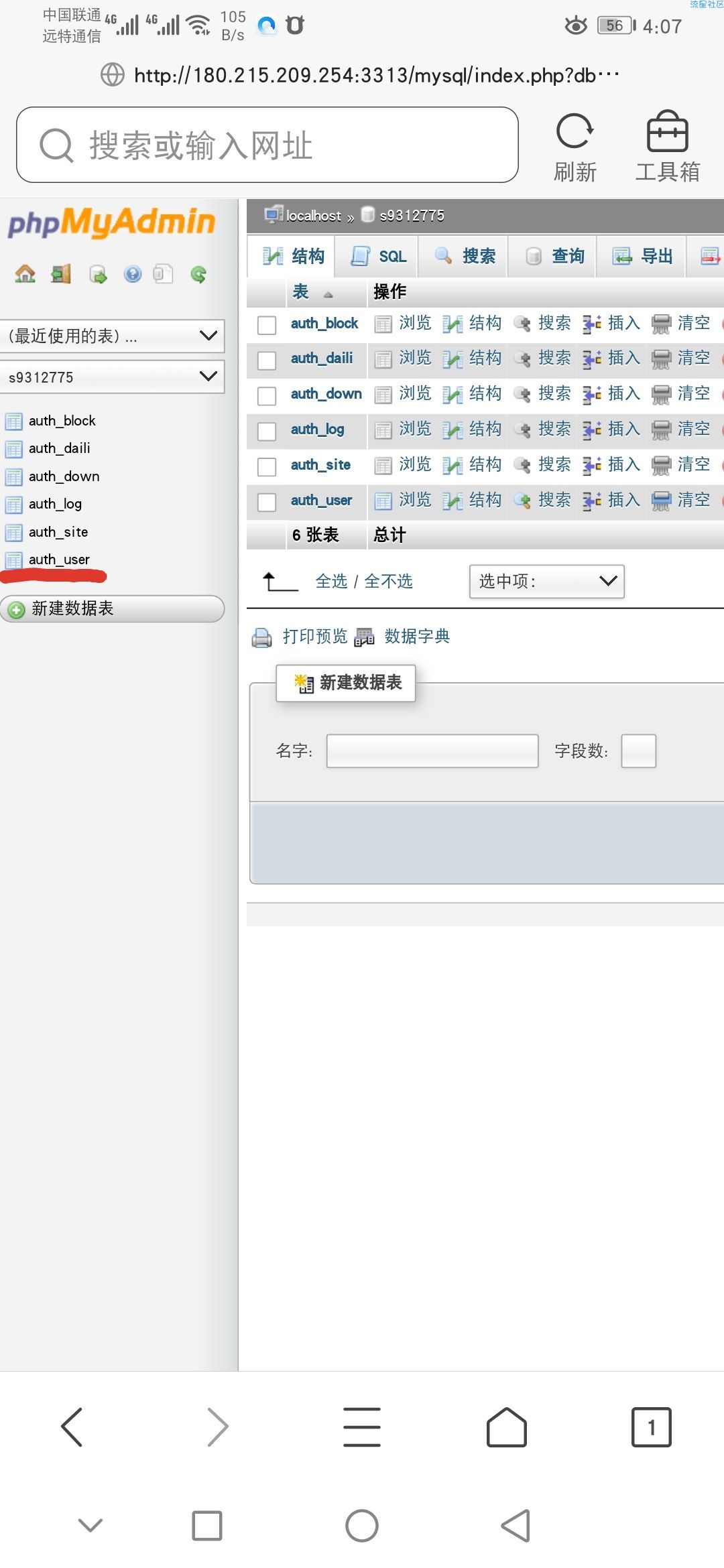Insert (插入) into the auth_log table row

pyautogui.click(x=611, y=430)
